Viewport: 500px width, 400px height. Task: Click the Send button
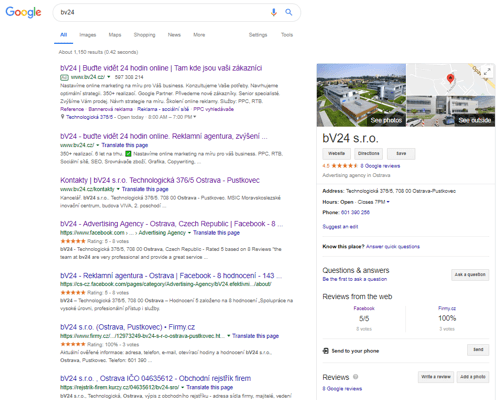coord(478,350)
